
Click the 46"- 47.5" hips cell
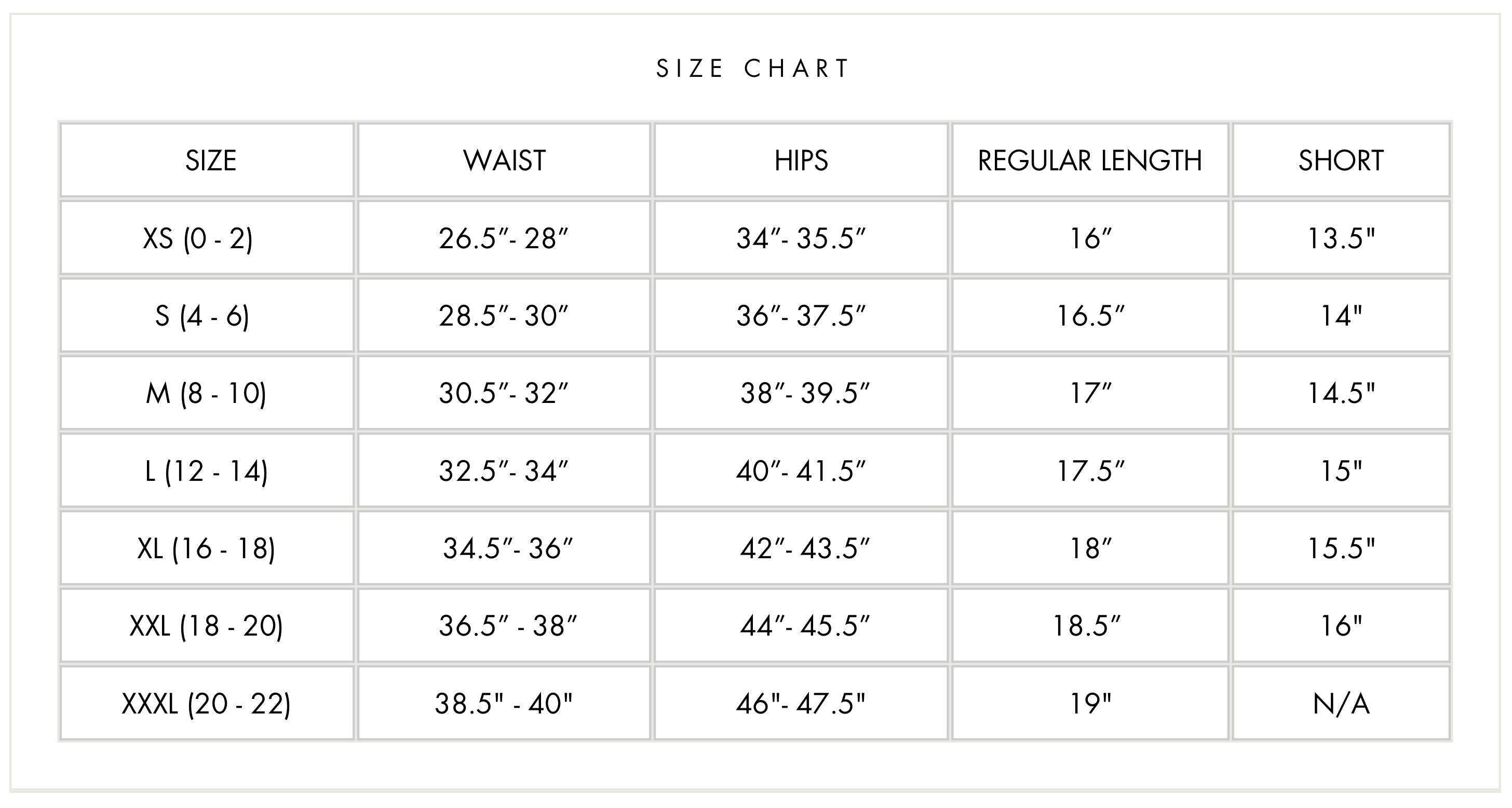801,703
